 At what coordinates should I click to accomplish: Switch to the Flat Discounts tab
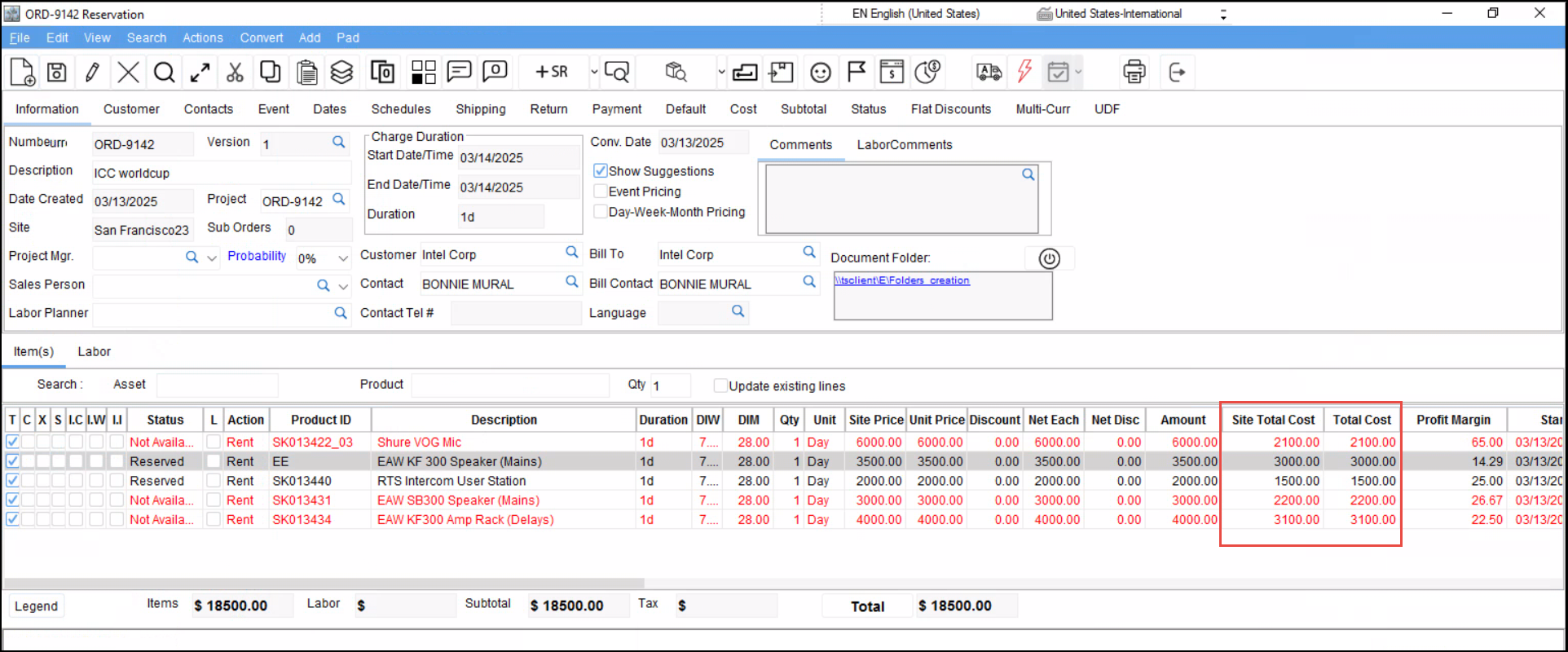(x=950, y=109)
